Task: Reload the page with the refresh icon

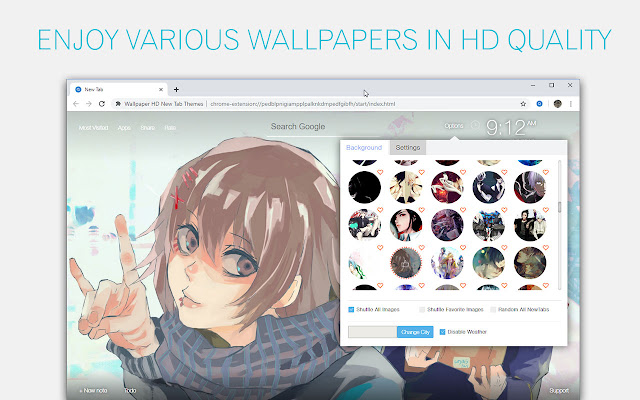Action: coord(102,104)
